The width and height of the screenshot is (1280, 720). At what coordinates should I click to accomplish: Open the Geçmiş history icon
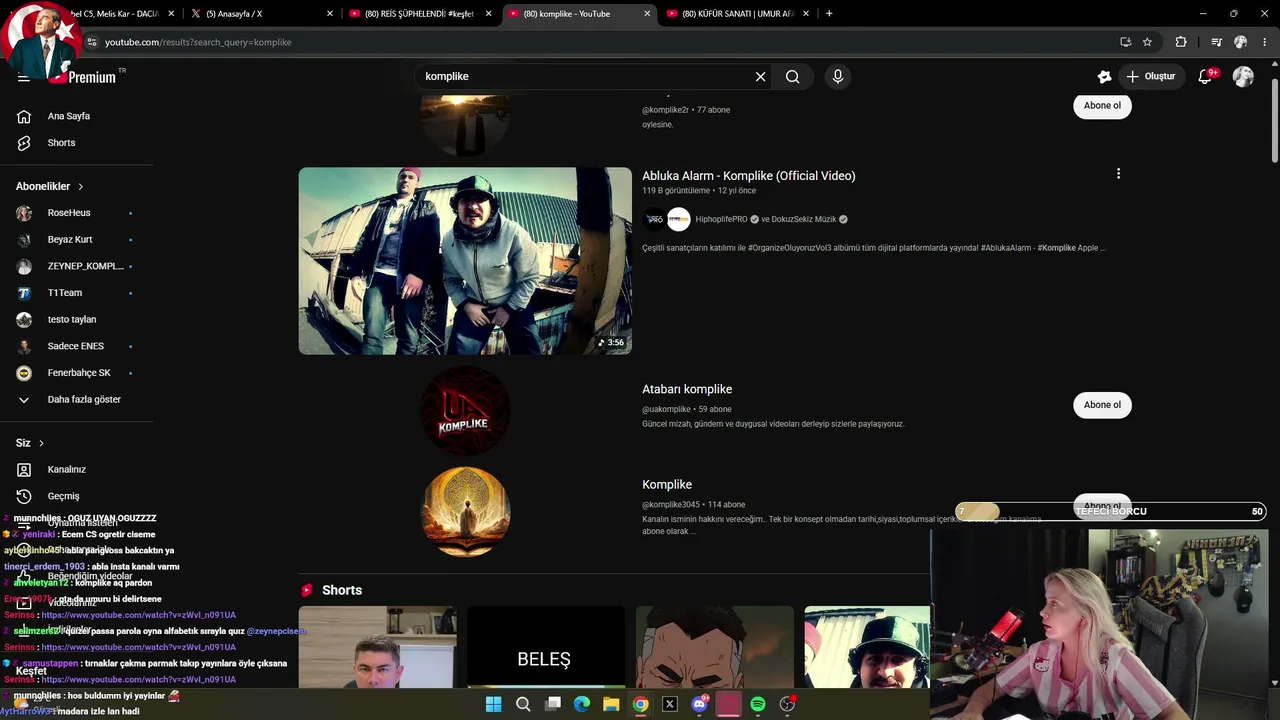24,496
